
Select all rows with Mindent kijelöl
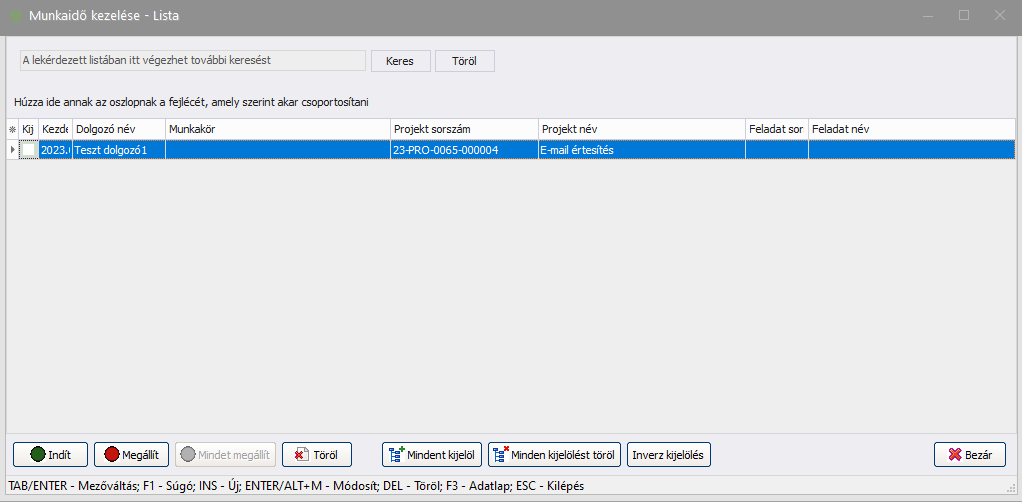[x=432, y=454]
